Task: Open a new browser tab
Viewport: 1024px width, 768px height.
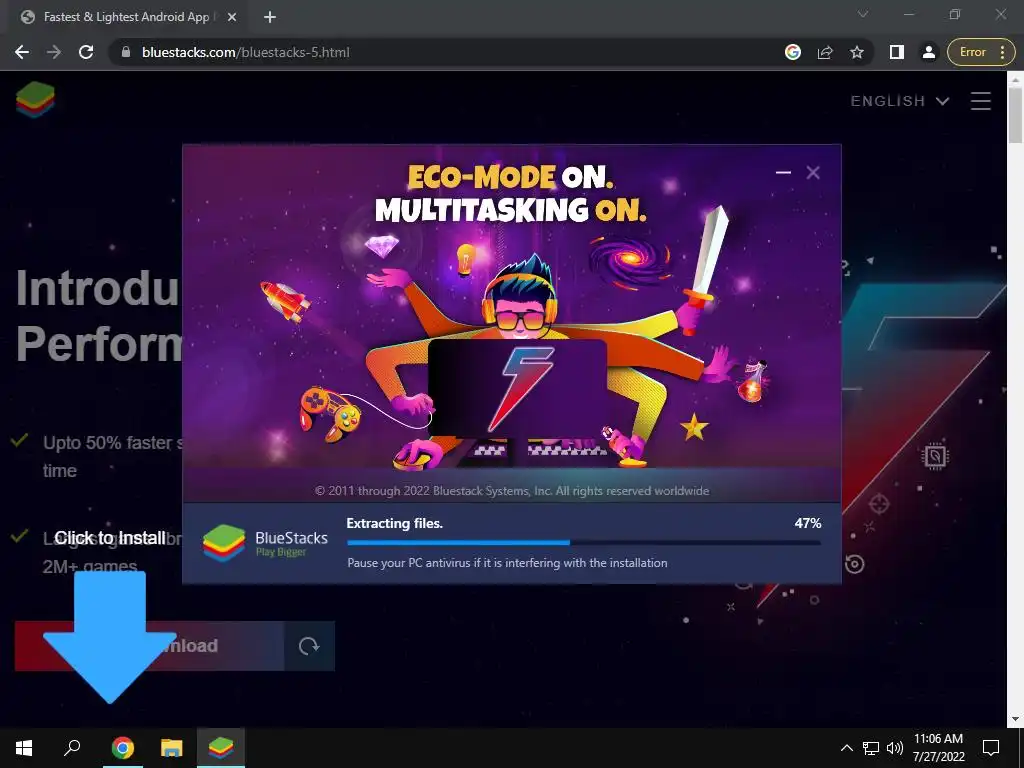Action: (x=270, y=17)
